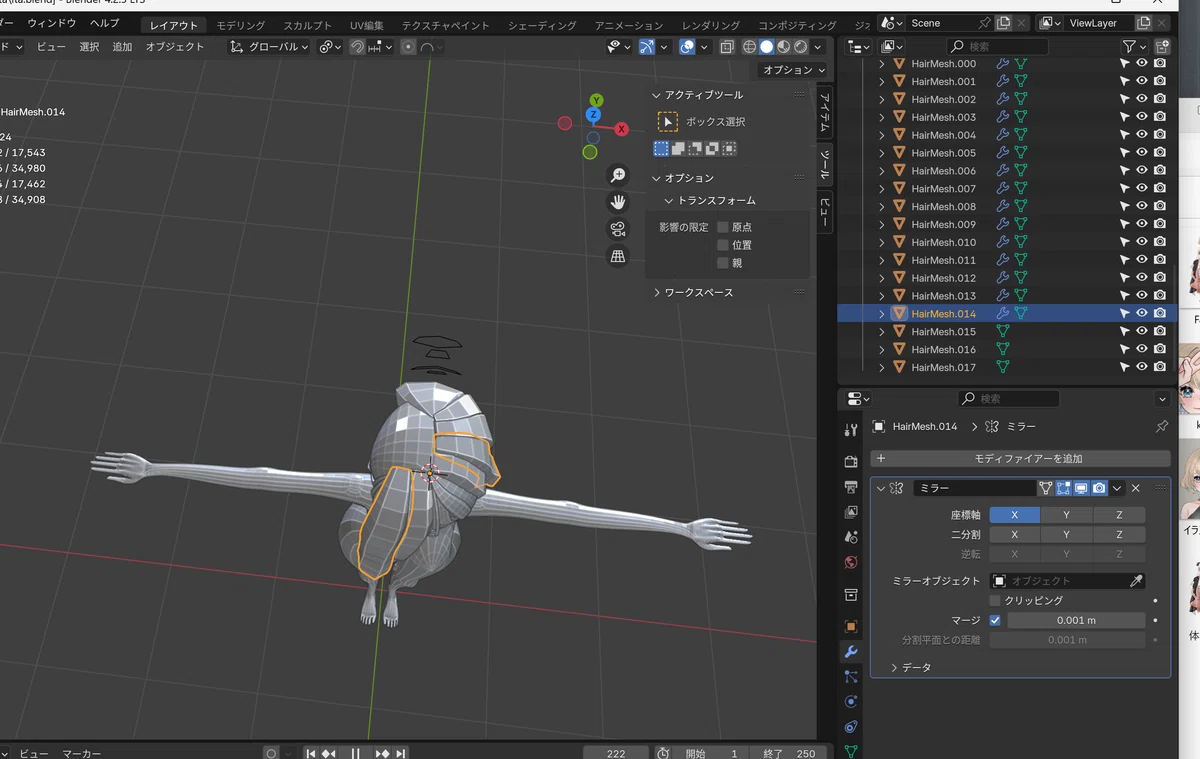Toggle snapping magnet icon in header
The image size is (1200, 759).
pos(357,47)
